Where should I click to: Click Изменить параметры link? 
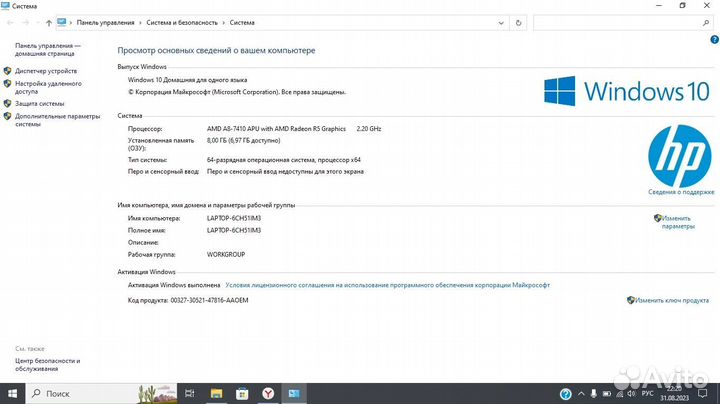coord(678,222)
